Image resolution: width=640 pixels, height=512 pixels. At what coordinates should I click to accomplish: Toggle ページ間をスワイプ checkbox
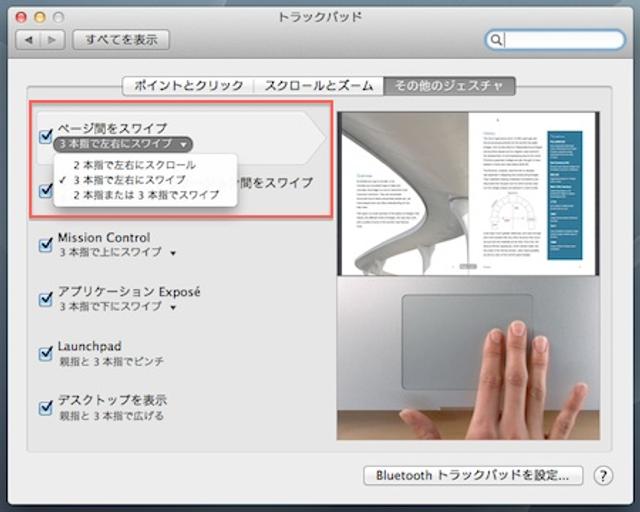pos(45,136)
